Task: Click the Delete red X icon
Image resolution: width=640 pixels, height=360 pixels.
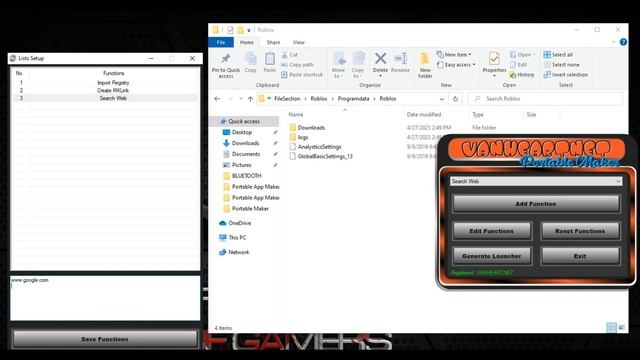Action: click(380, 58)
